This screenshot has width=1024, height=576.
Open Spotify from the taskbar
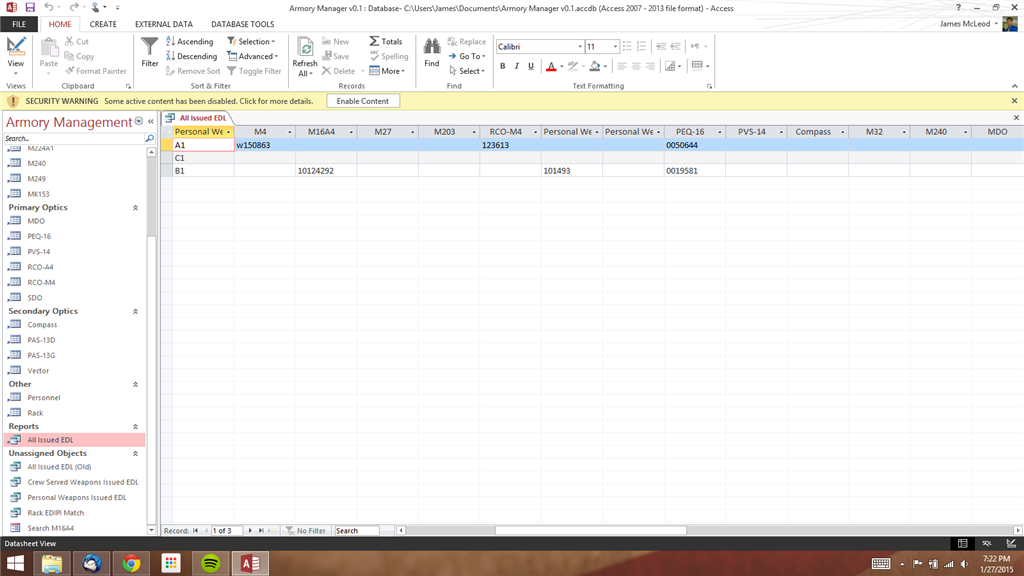[210, 563]
